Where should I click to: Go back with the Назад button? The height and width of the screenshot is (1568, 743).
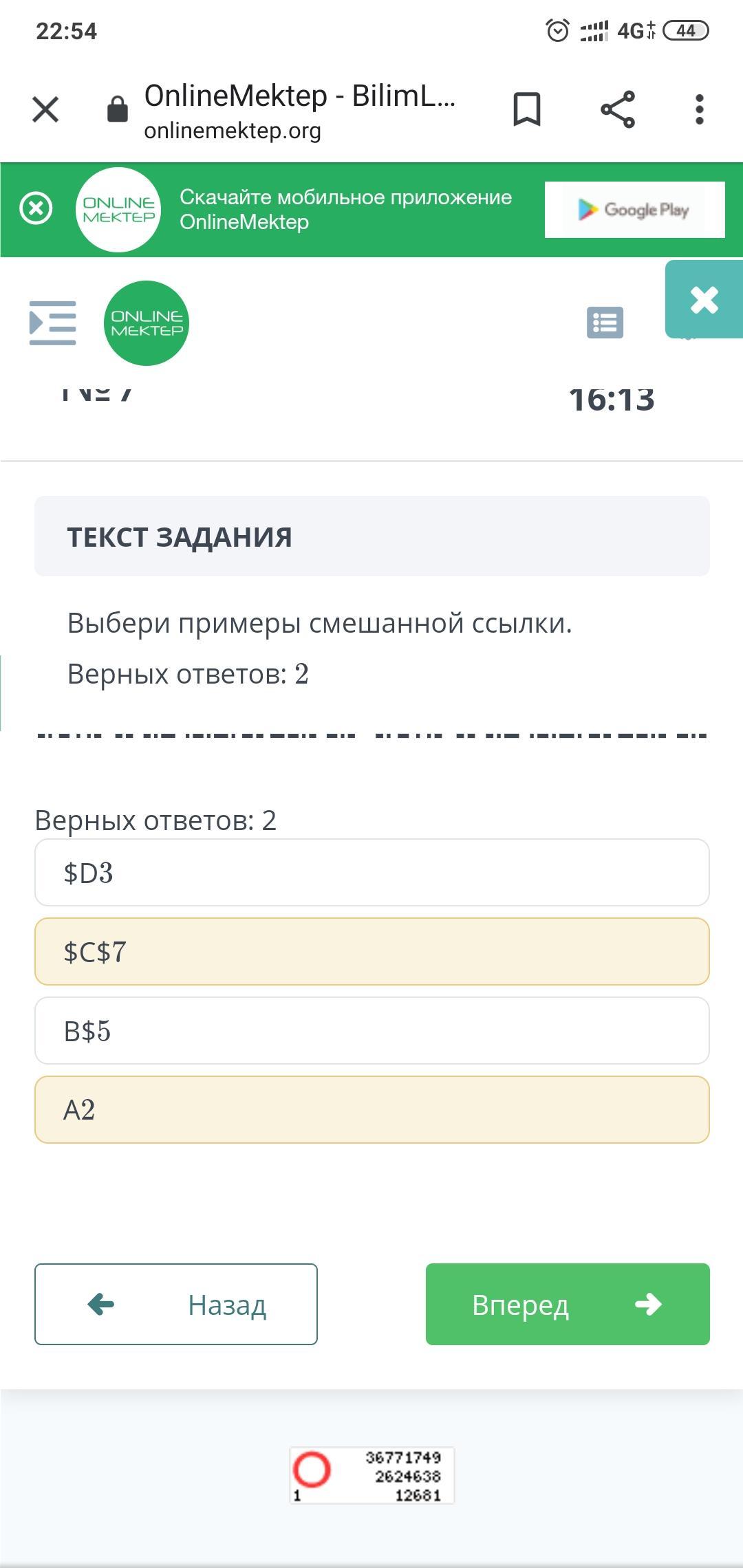pyautogui.click(x=176, y=1304)
